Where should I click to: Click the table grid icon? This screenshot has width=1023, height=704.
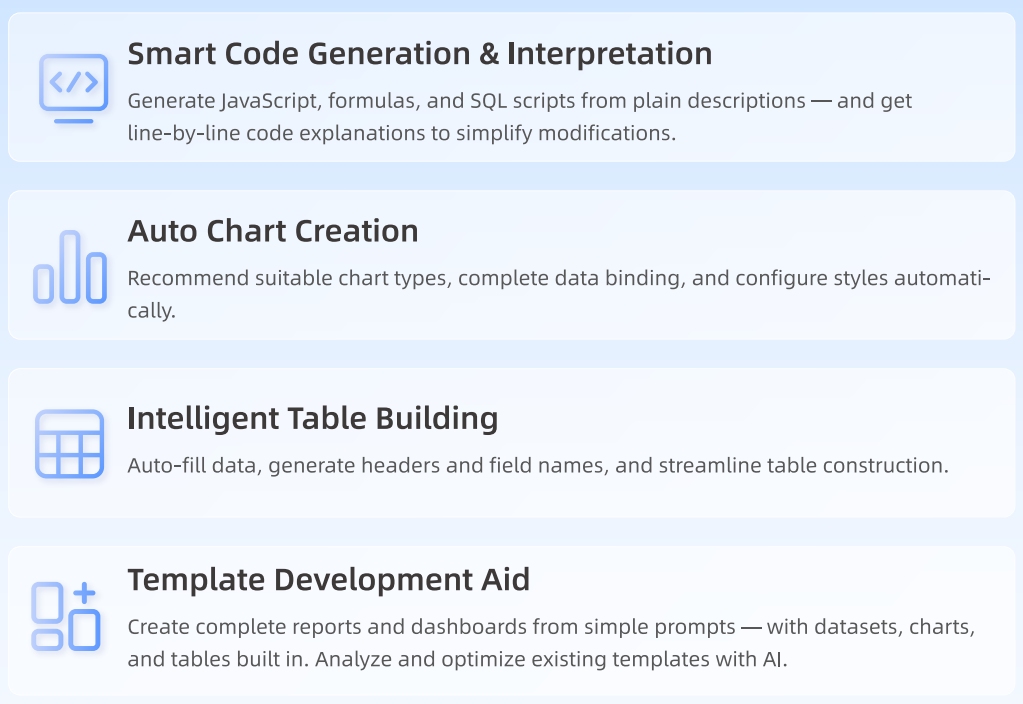(x=70, y=443)
